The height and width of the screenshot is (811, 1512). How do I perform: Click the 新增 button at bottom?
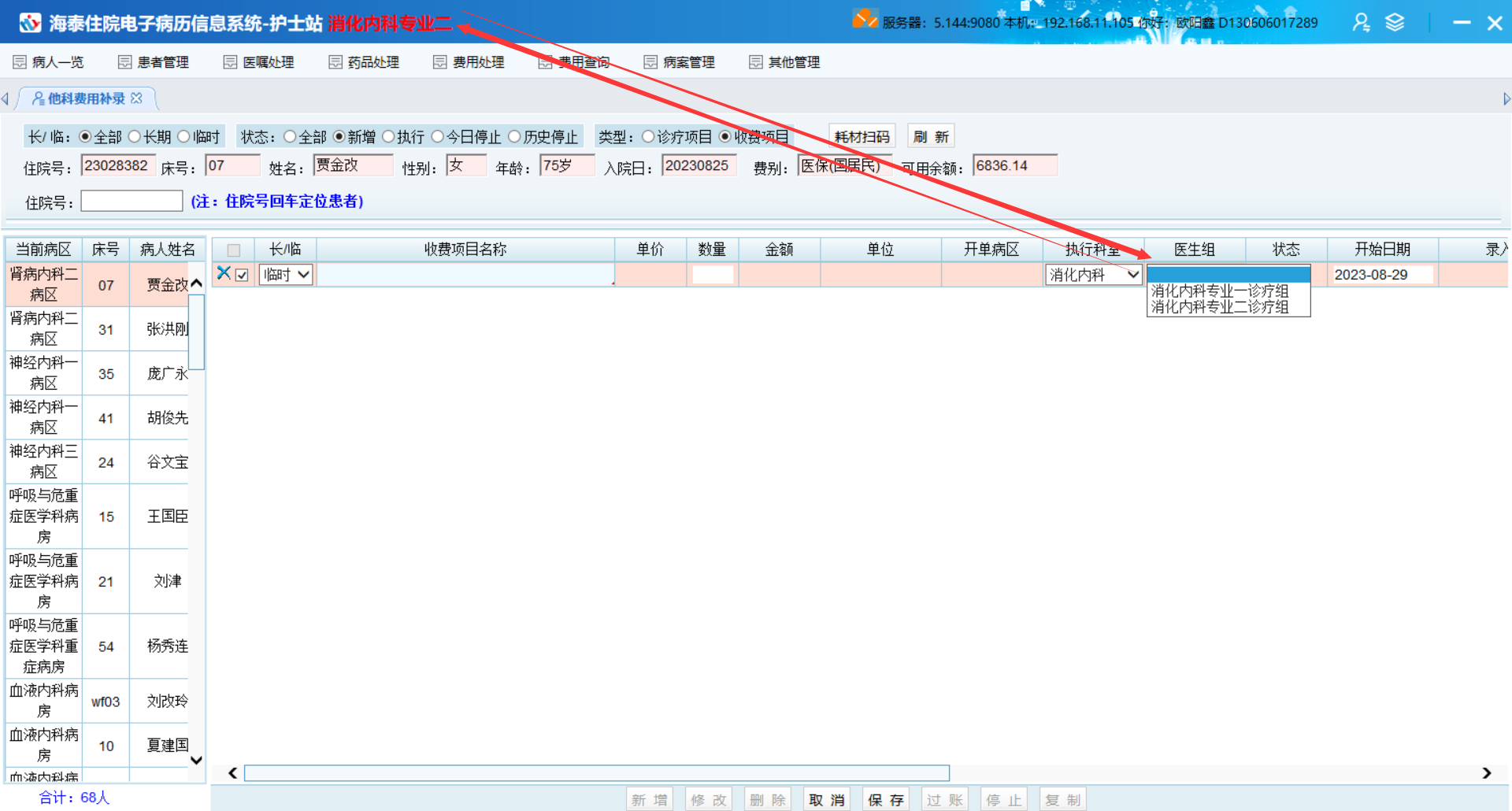click(650, 800)
